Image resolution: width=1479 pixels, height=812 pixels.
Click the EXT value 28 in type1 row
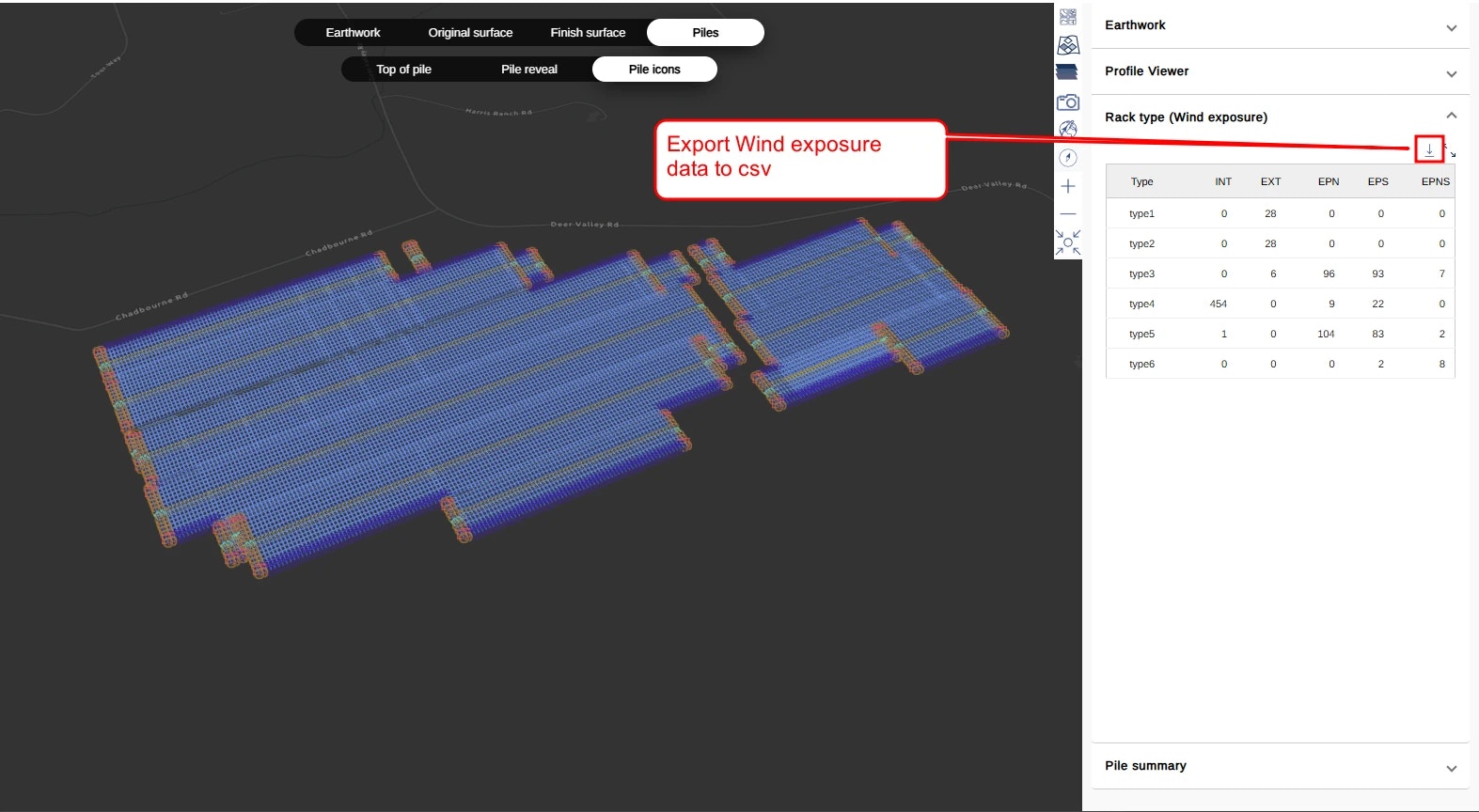[x=1270, y=213]
